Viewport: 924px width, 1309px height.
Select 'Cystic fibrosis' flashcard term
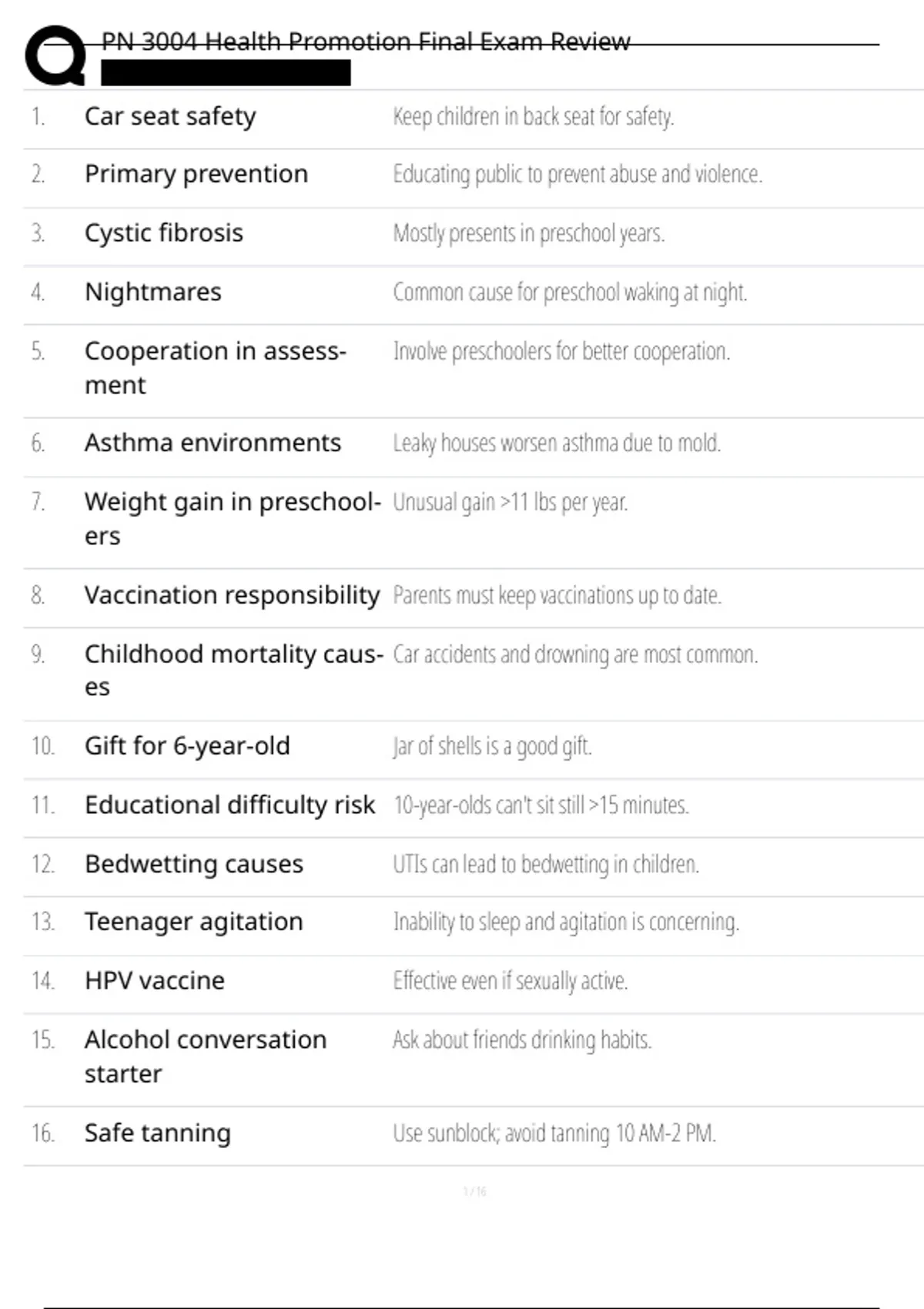(164, 233)
